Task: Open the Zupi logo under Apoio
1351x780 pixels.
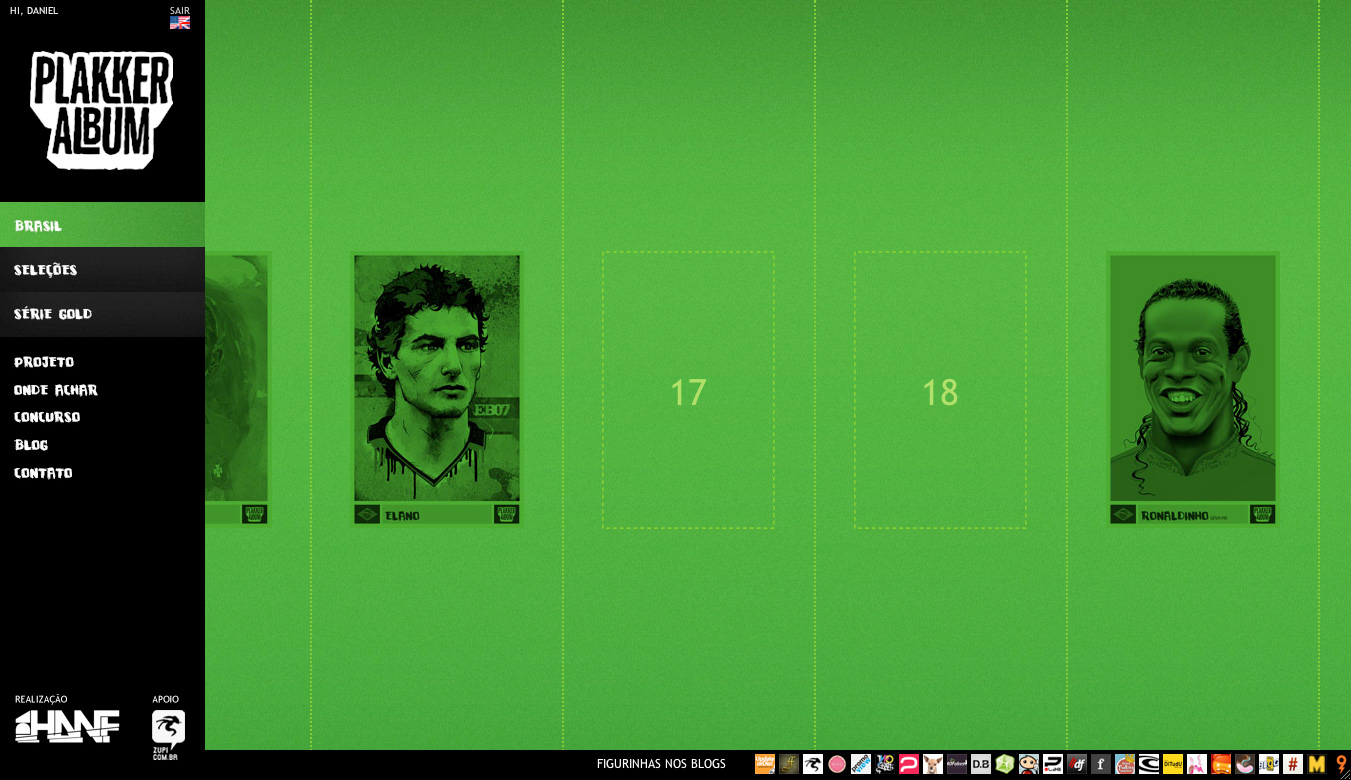Action: click(168, 735)
